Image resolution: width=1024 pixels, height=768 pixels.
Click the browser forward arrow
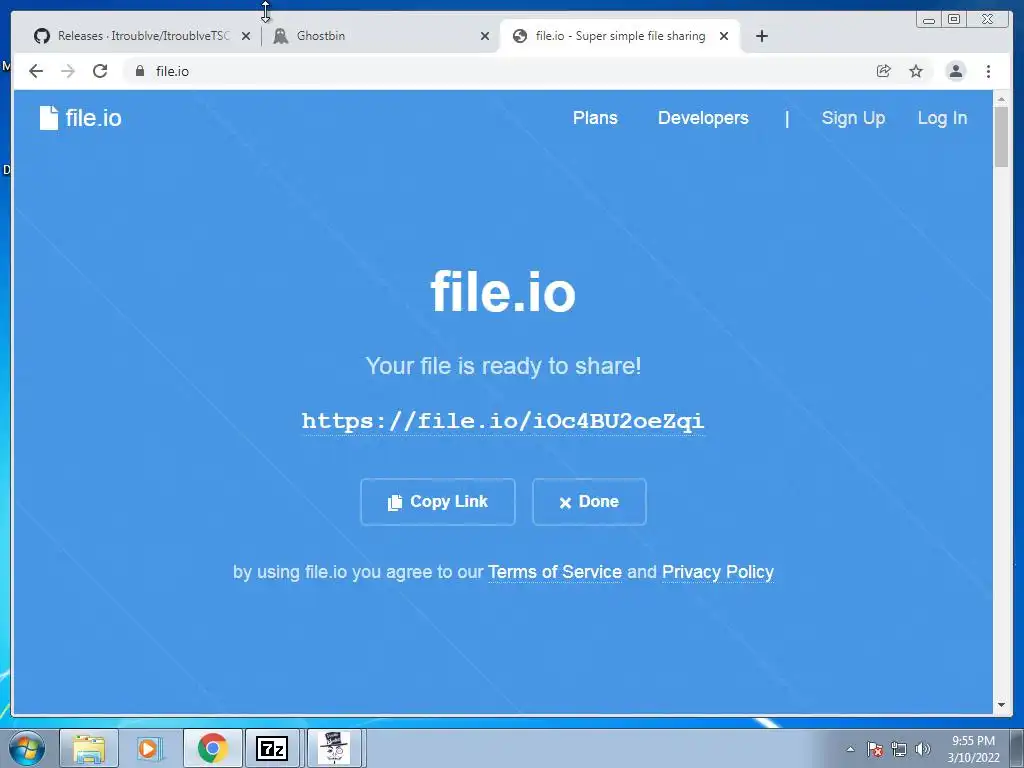tap(68, 71)
